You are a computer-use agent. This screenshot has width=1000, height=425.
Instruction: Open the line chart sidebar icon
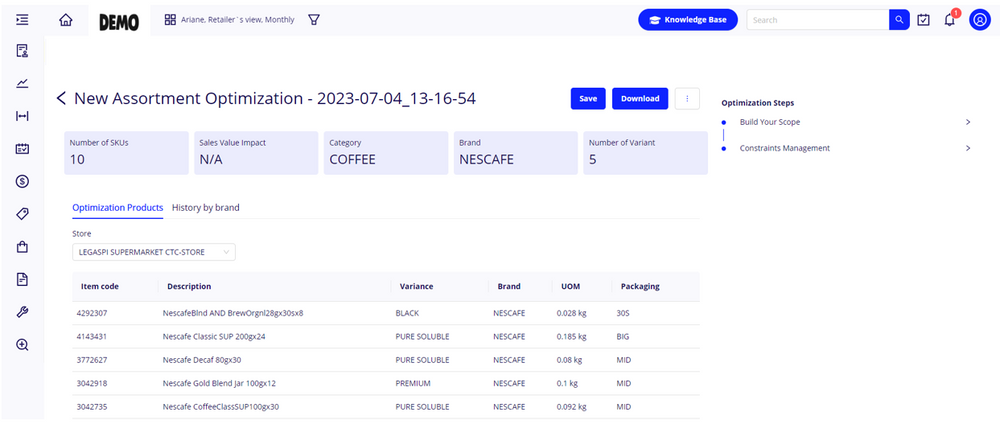pos(22,84)
